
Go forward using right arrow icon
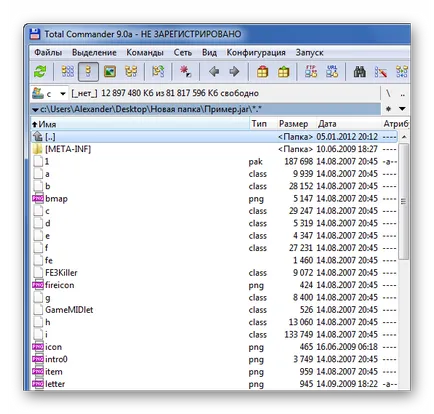(235, 72)
